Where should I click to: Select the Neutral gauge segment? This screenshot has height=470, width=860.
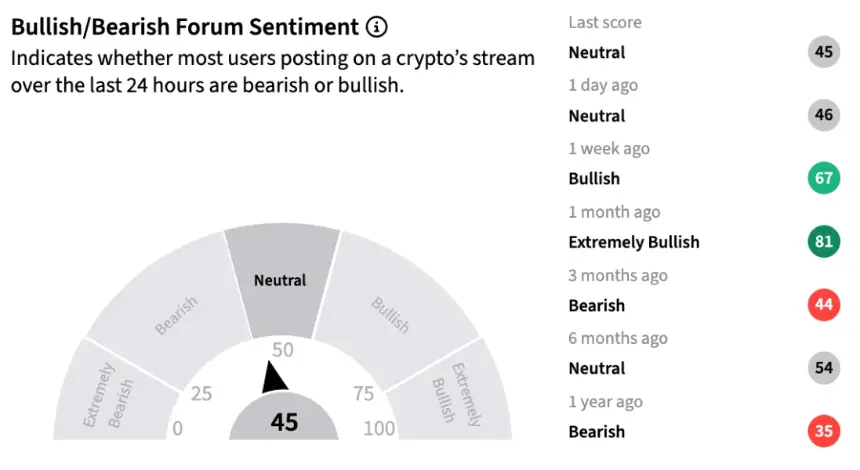(281, 280)
